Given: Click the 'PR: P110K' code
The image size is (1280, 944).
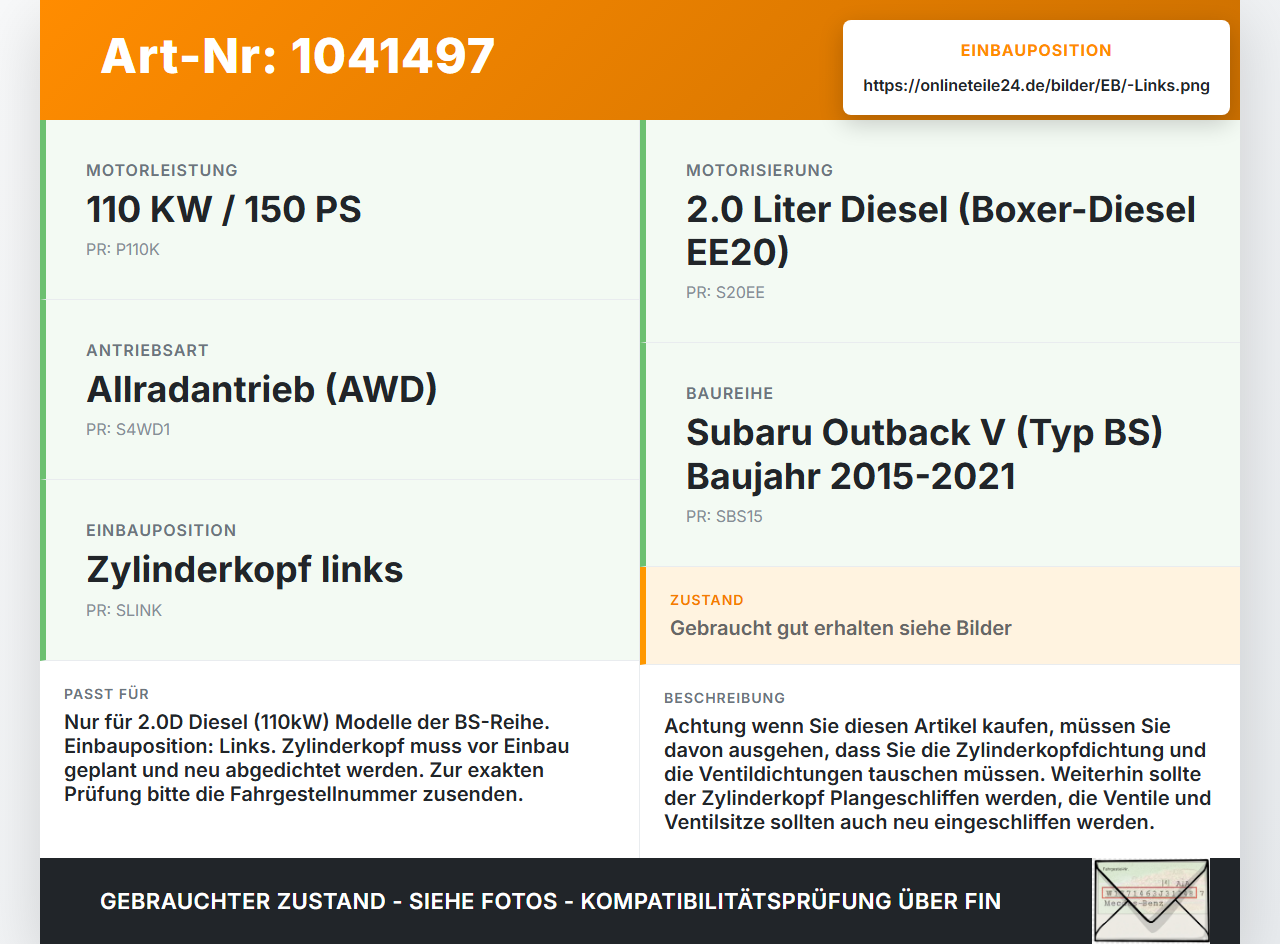Looking at the screenshot, I should coord(123,250).
